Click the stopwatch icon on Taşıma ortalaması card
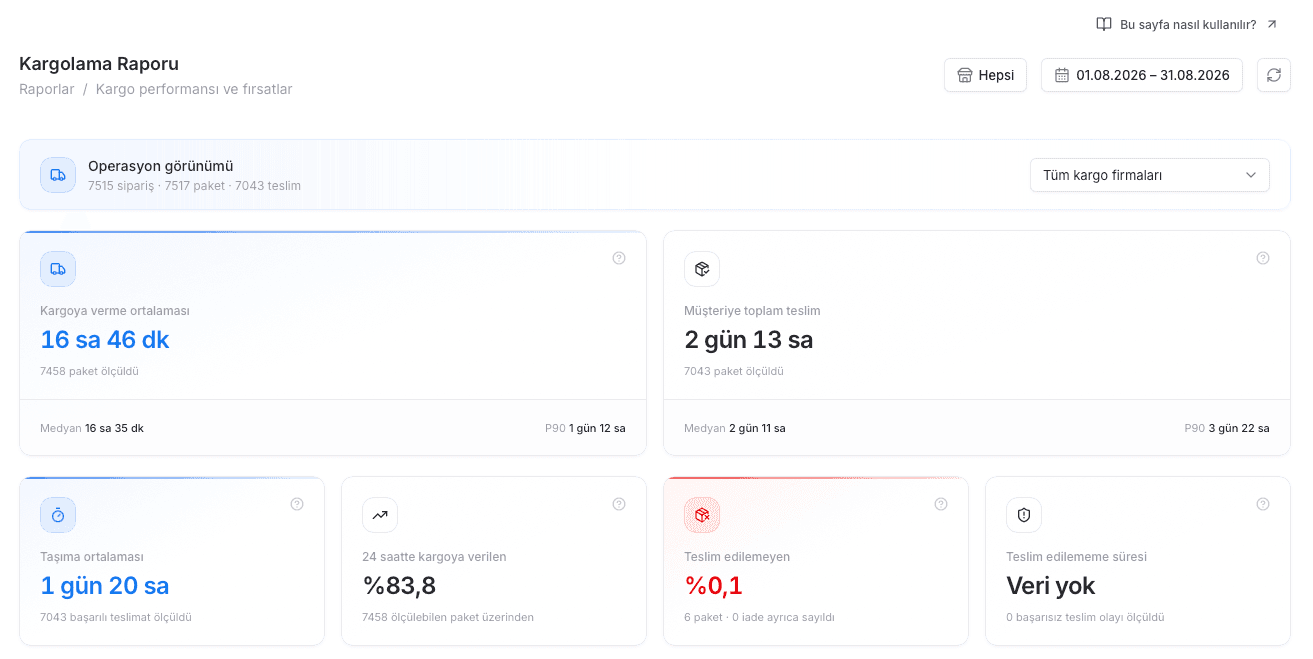The width and height of the screenshot is (1313, 659). coord(58,515)
